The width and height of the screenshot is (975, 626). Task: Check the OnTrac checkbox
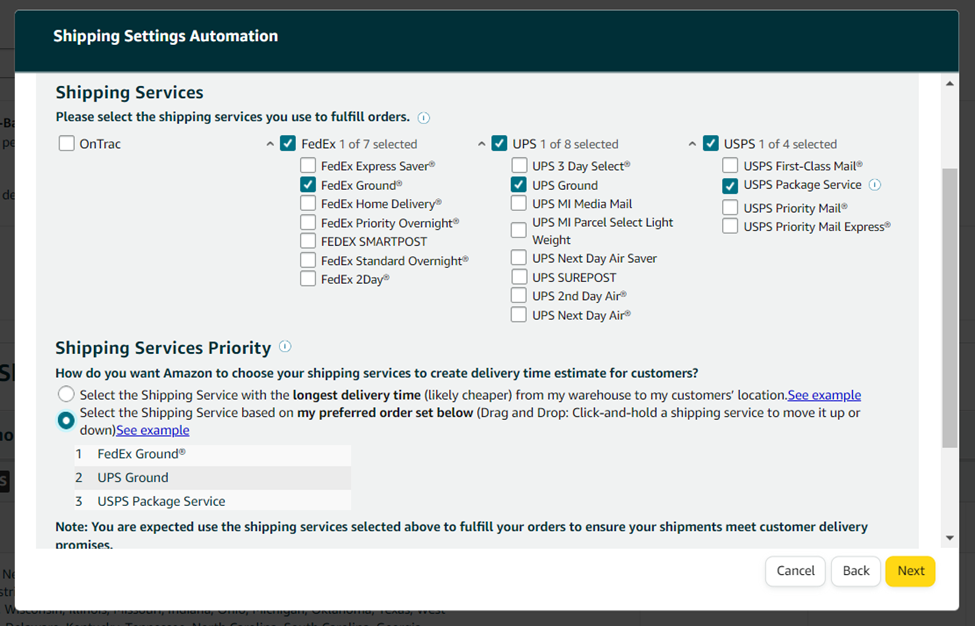click(67, 144)
